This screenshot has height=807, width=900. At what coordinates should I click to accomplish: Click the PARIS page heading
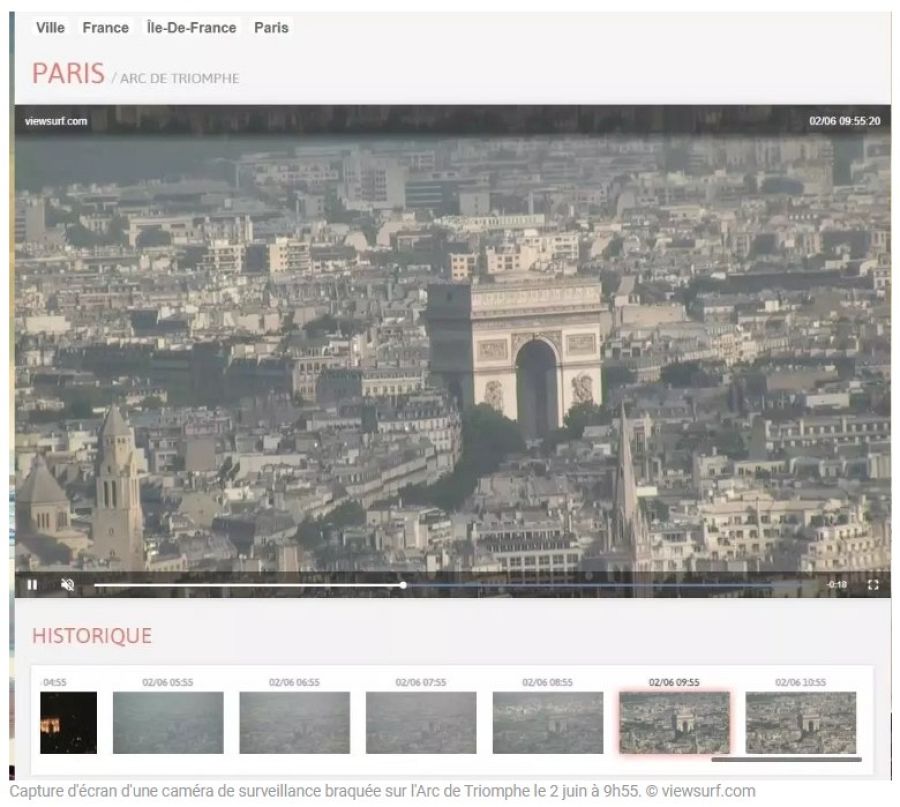(70, 73)
